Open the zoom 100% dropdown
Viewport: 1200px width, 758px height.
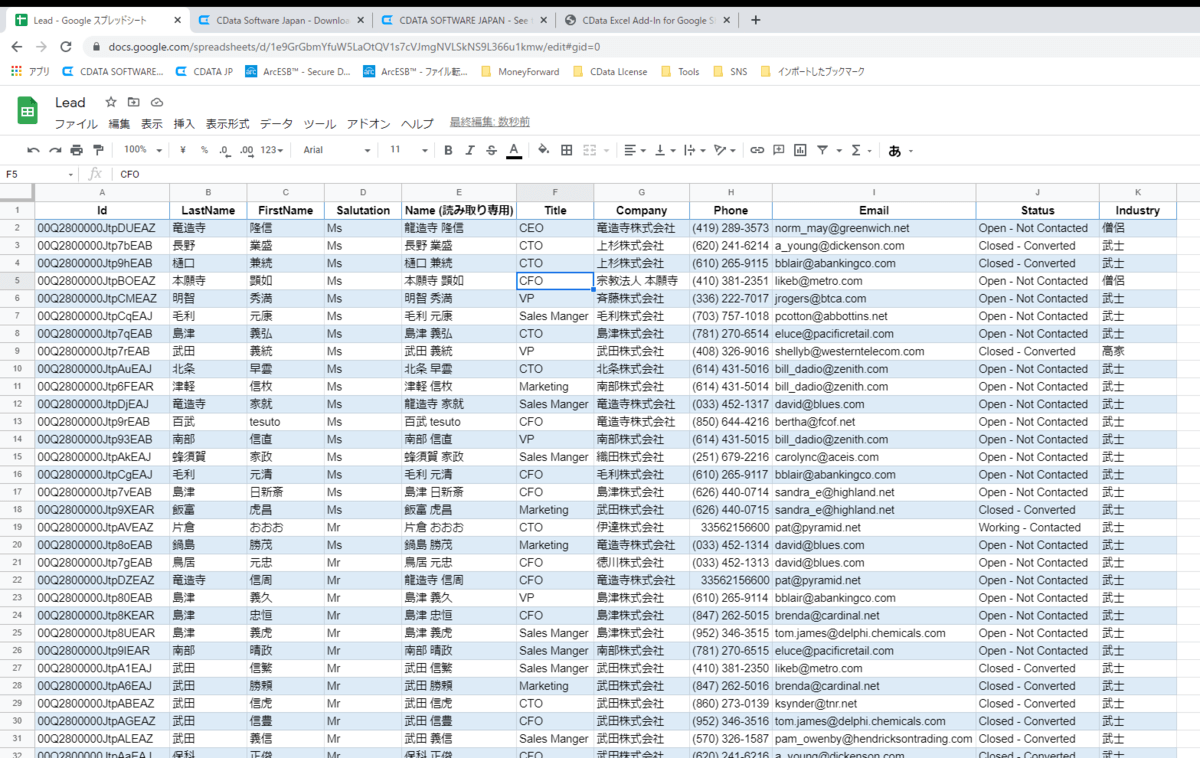click(x=141, y=150)
